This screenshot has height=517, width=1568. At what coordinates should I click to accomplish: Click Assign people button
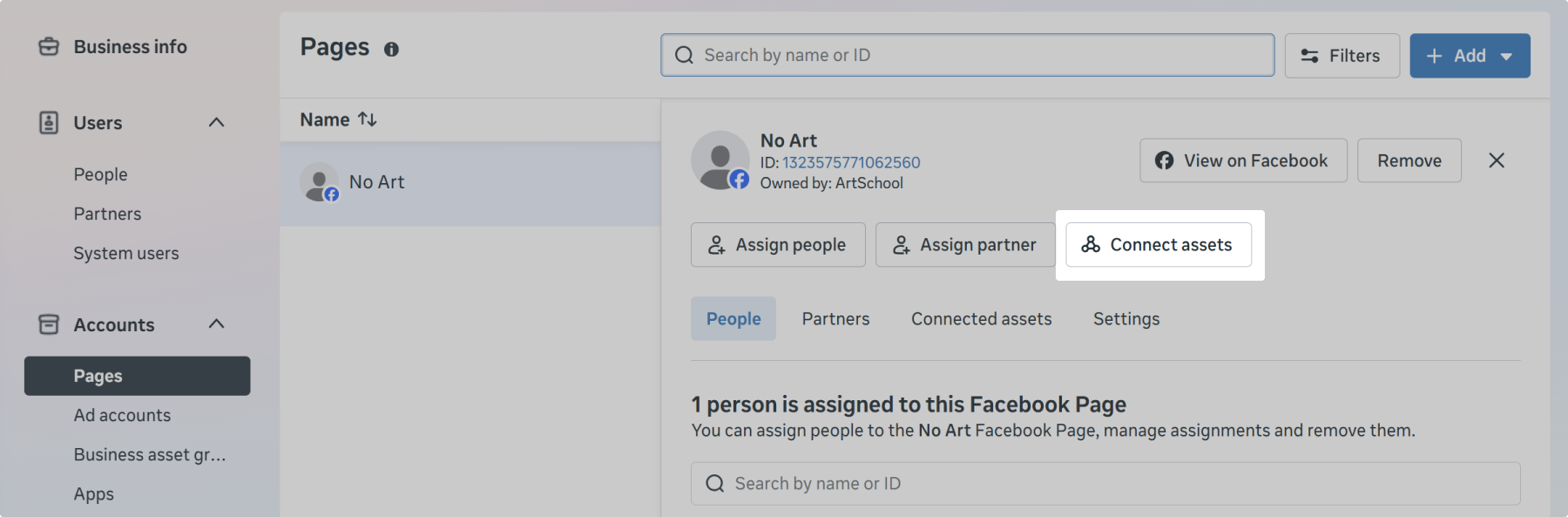(778, 245)
